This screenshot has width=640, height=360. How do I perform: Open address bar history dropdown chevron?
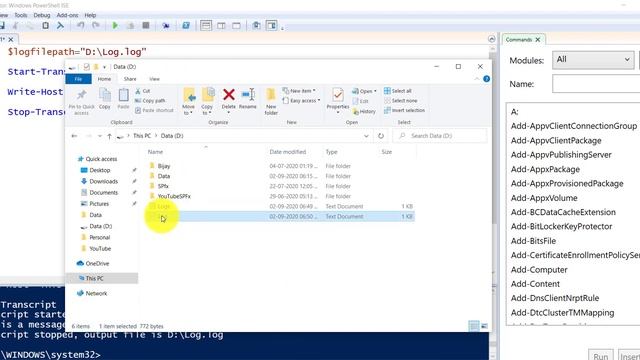coord(367,136)
